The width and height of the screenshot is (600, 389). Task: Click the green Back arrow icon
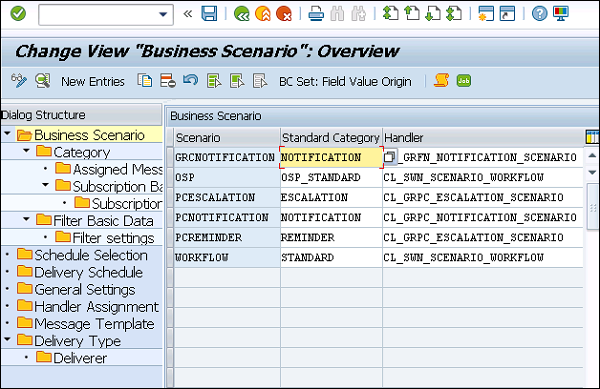[241, 14]
